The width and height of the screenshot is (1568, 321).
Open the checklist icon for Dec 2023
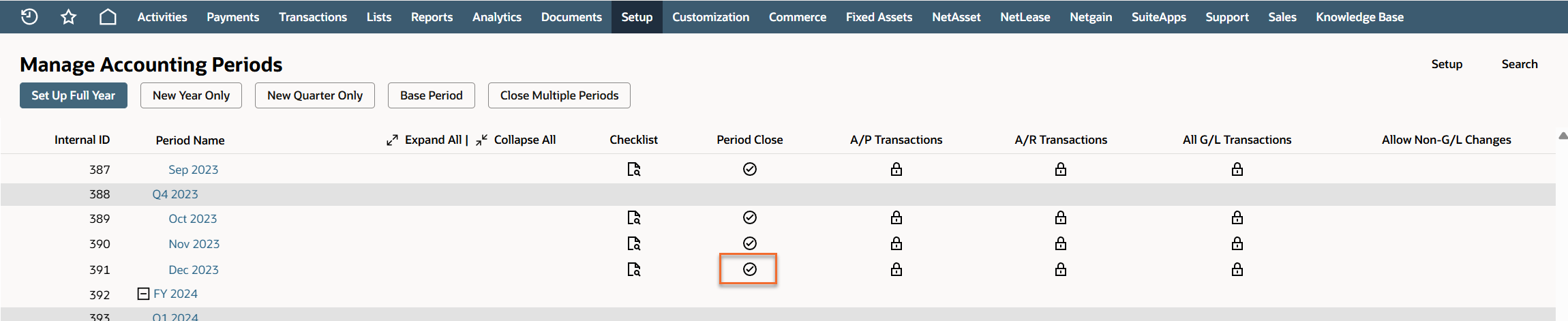coord(633,270)
